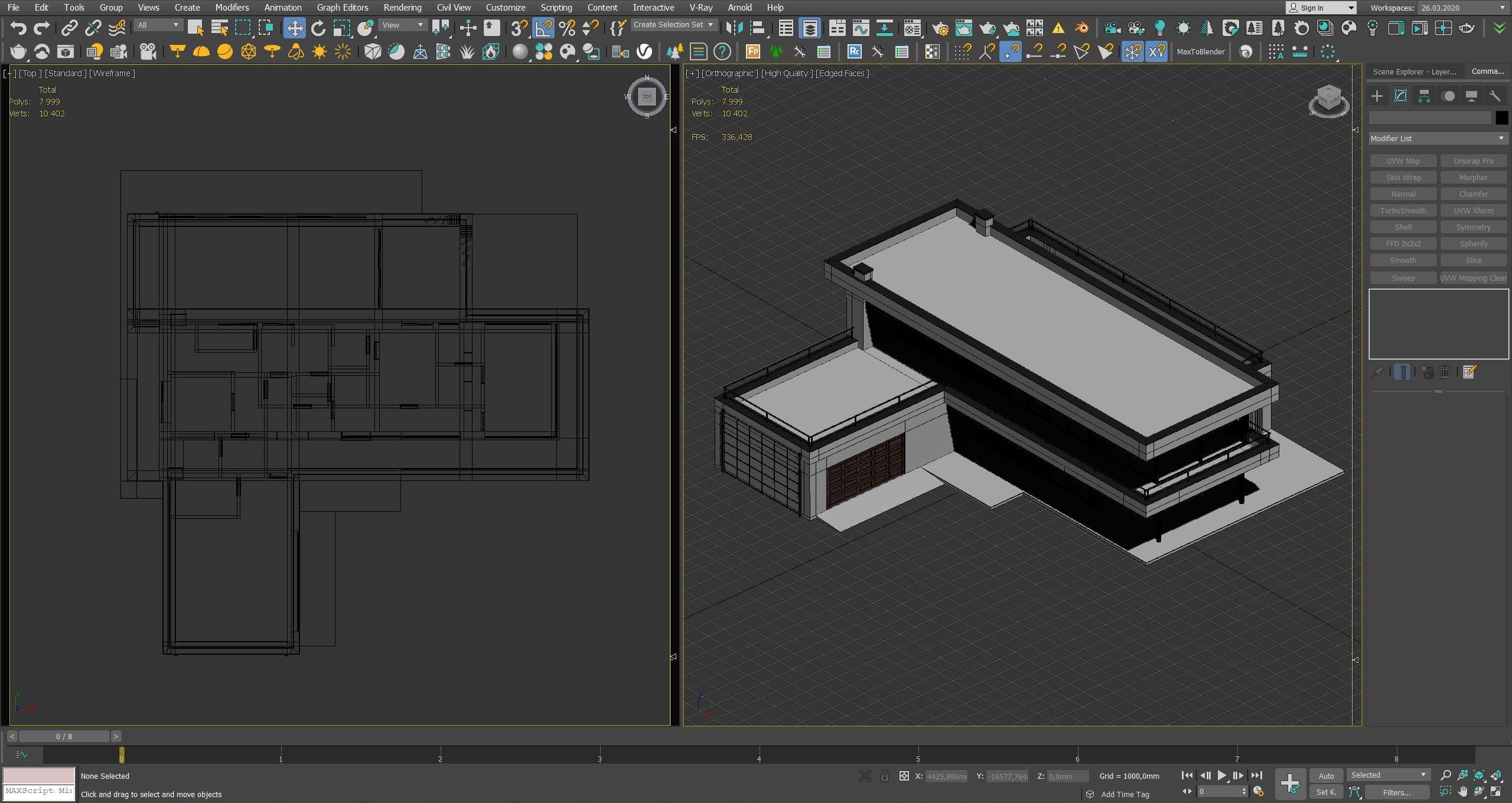Open the Graph Editors menu
1512x803 pixels.
pos(343,8)
